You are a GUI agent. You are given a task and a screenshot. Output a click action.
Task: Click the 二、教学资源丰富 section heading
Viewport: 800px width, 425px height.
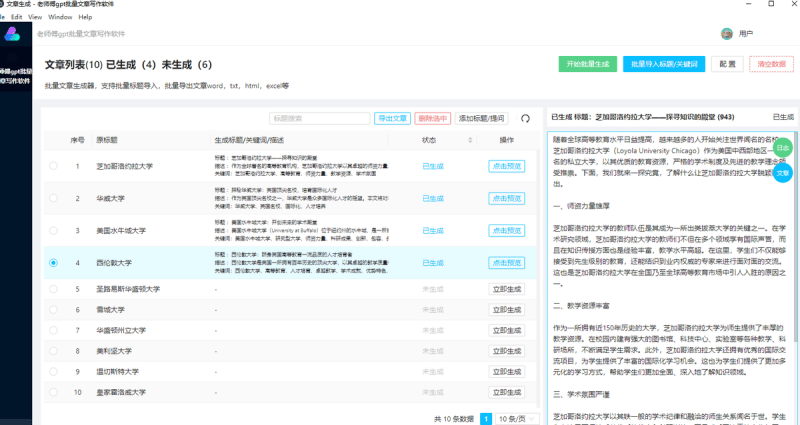tap(581, 306)
